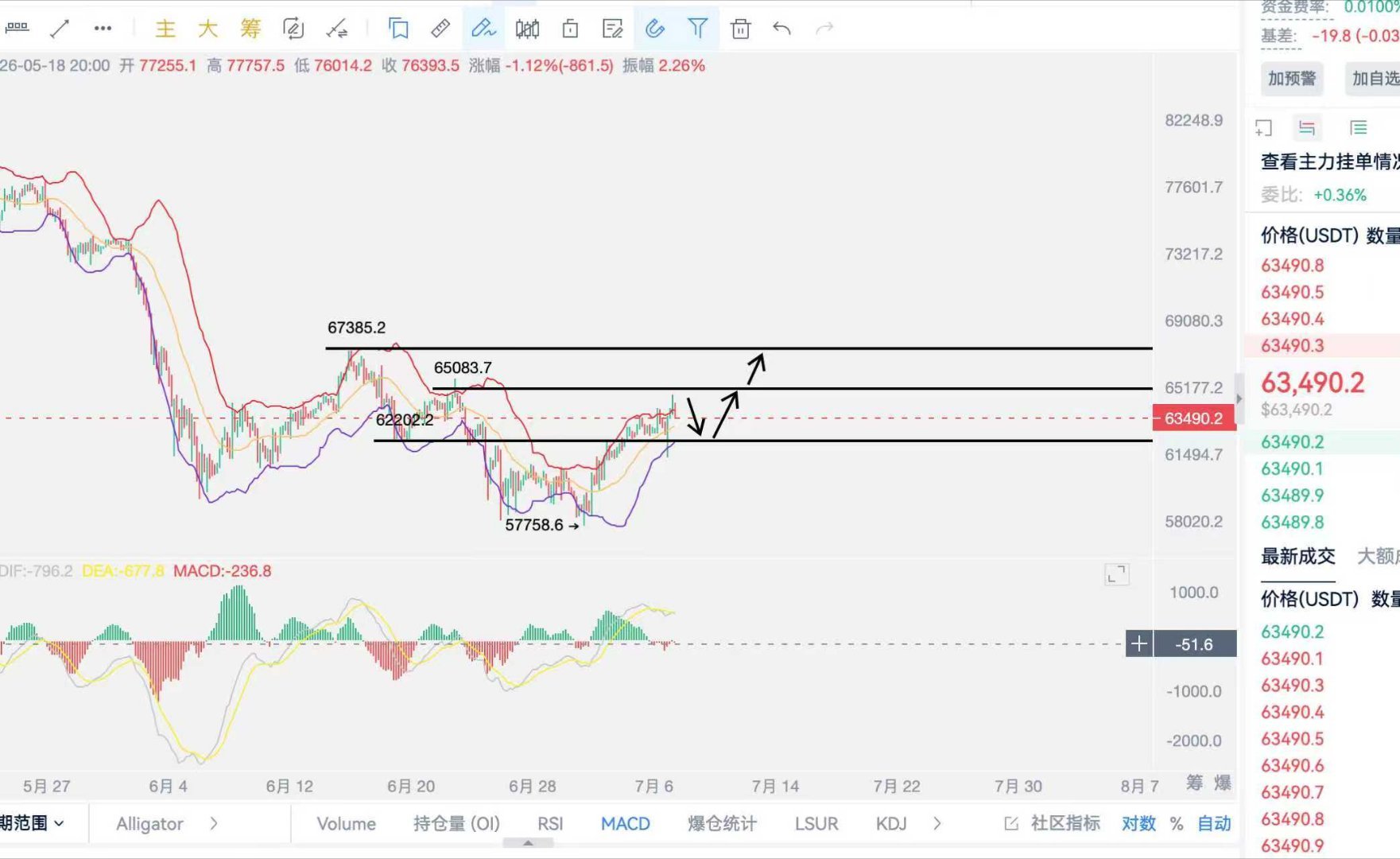Delete drawings with trash icon
Image resolution: width=1400 pixels, height=859 pixels.
740,29
